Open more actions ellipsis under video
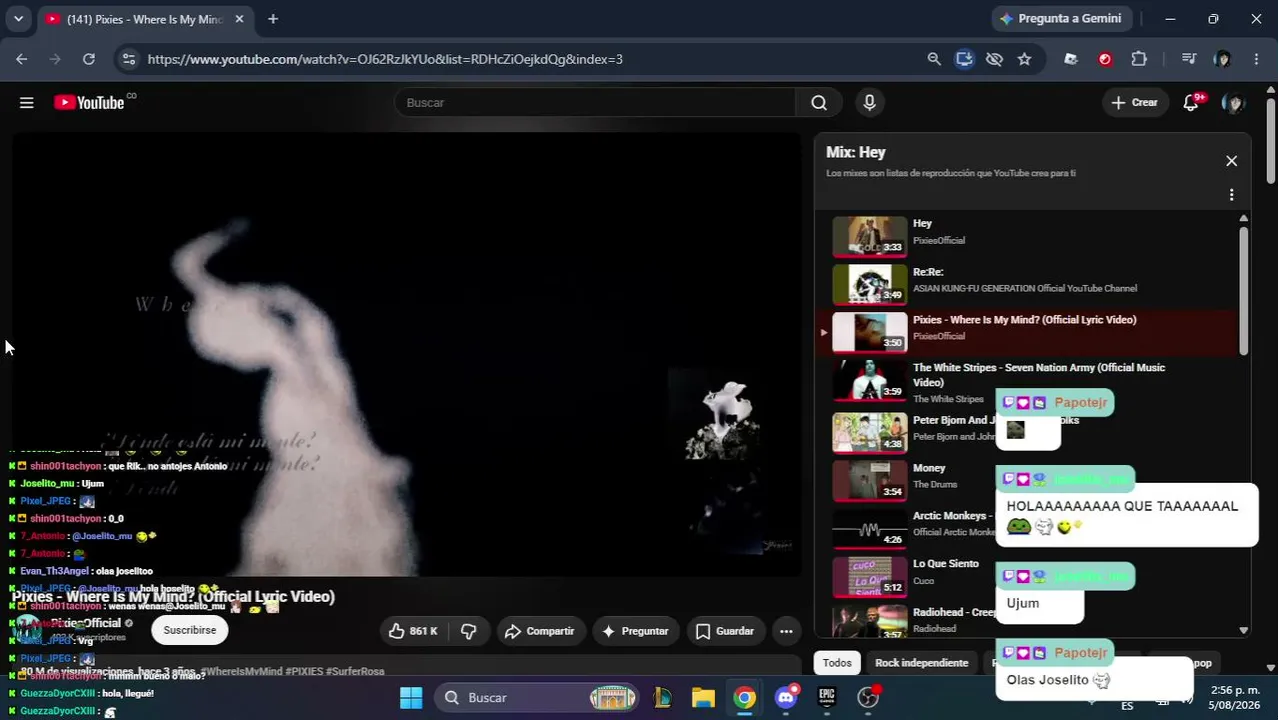The height and width of the screenshot is (720, 1278). 786,631
